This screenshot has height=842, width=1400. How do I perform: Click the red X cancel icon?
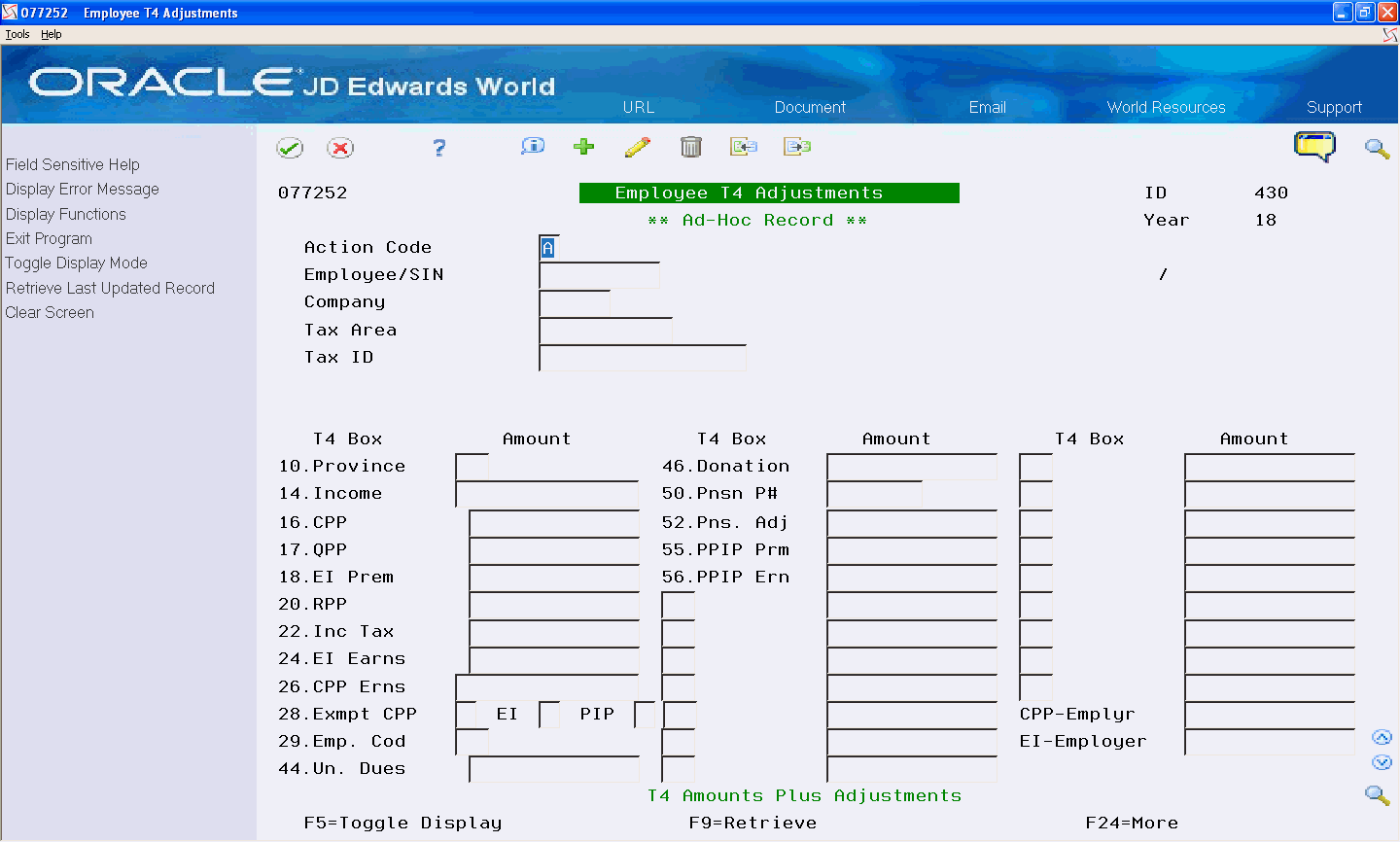340,148
